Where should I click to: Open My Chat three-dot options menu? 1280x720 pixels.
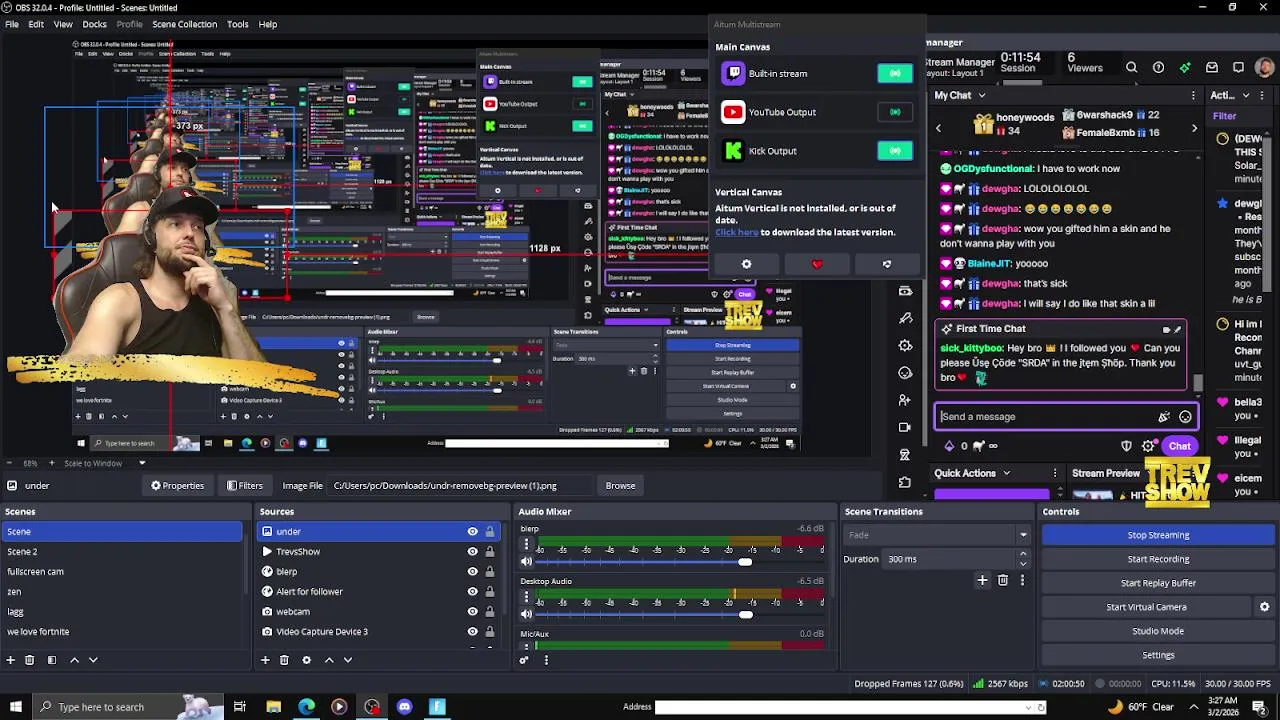tap(1193, 96)
